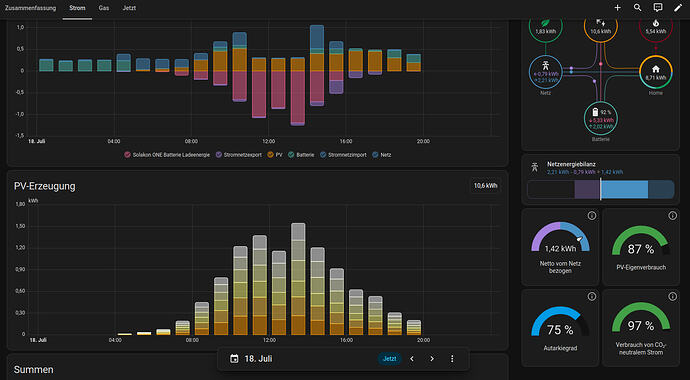Click the calendar icon beside 18. Juli
Image resolution: width=690 pixels, height=380 pixels.
click(x=234, y=359)
